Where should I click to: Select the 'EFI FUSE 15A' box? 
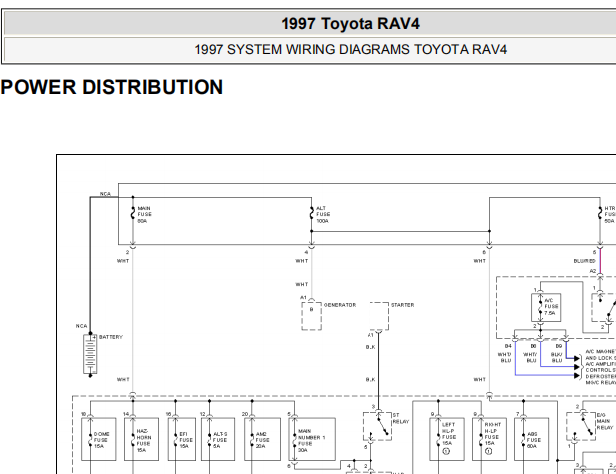click(182, 439)
